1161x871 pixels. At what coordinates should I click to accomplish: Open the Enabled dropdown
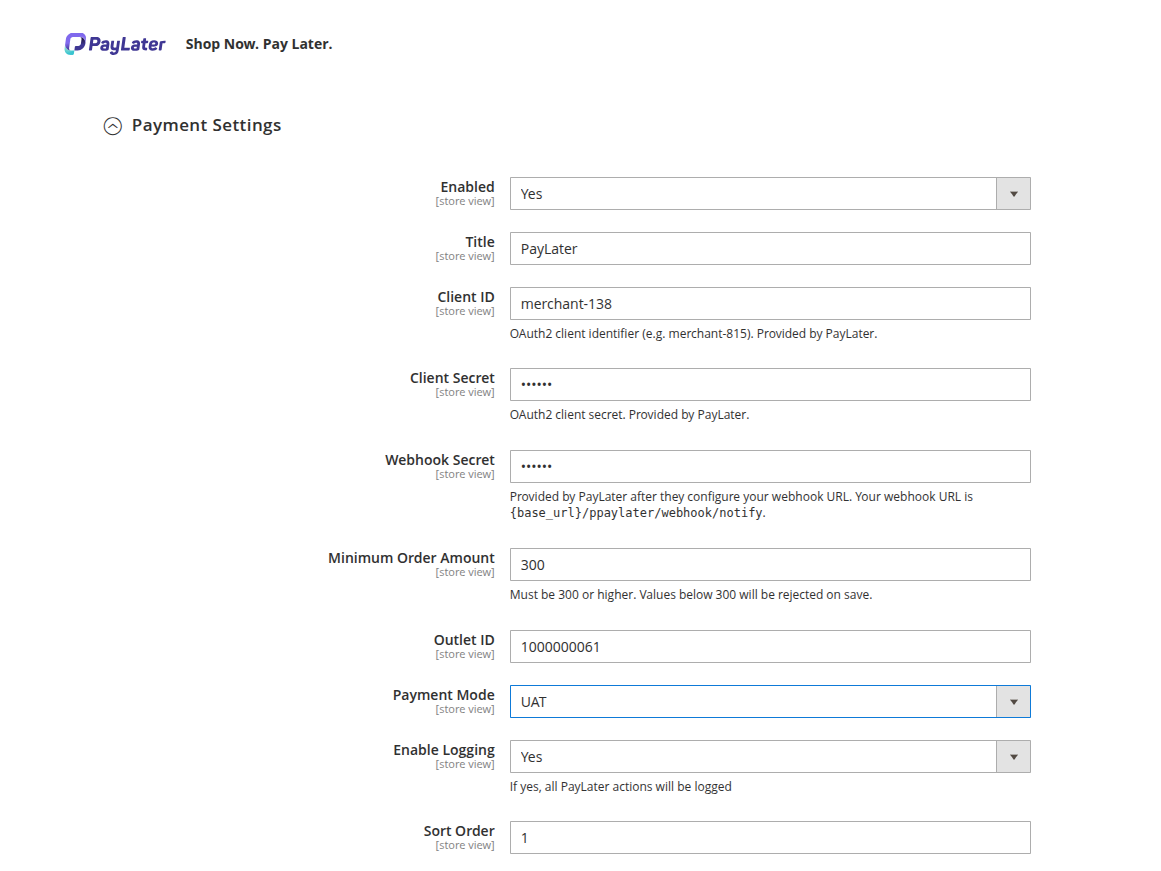tap(770, 194)
